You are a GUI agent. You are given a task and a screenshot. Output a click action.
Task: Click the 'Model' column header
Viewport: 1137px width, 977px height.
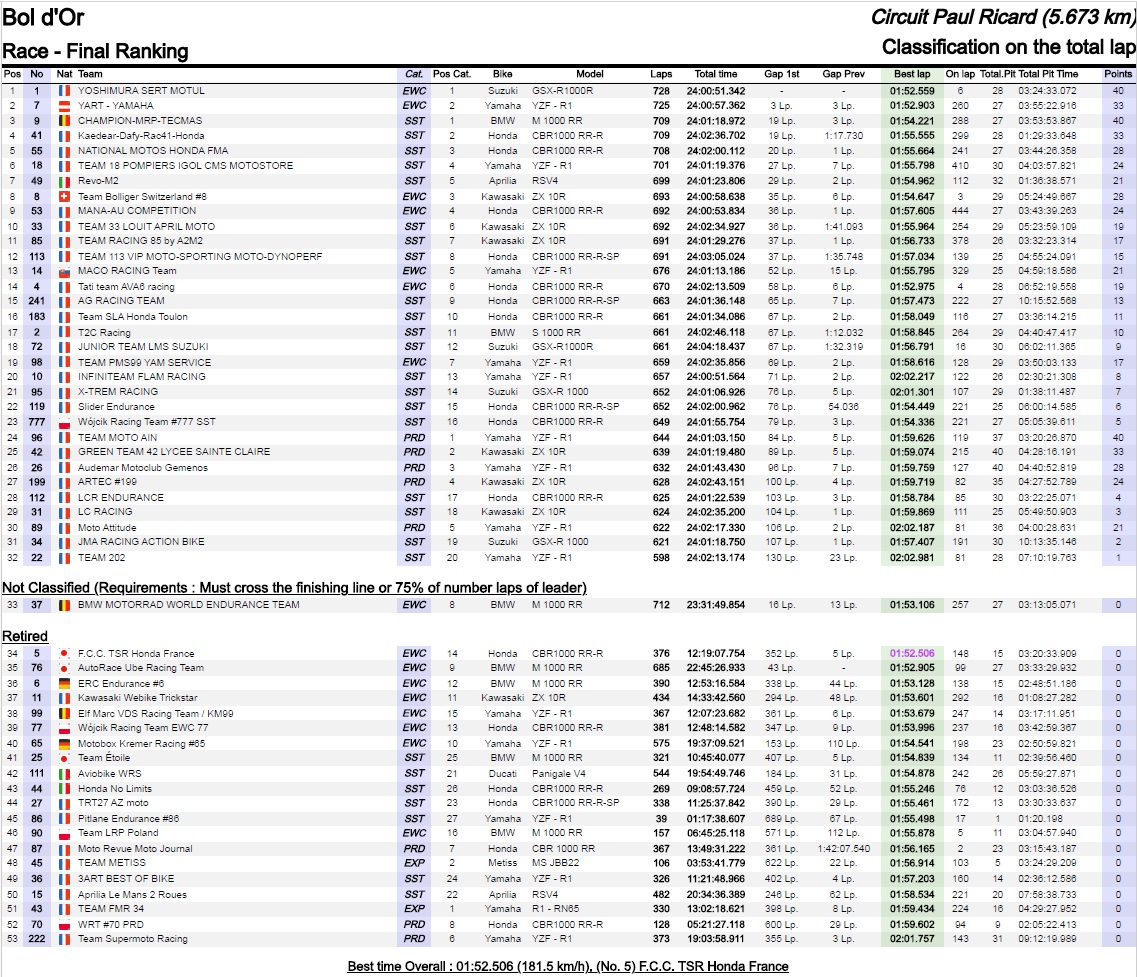[590, 74]
